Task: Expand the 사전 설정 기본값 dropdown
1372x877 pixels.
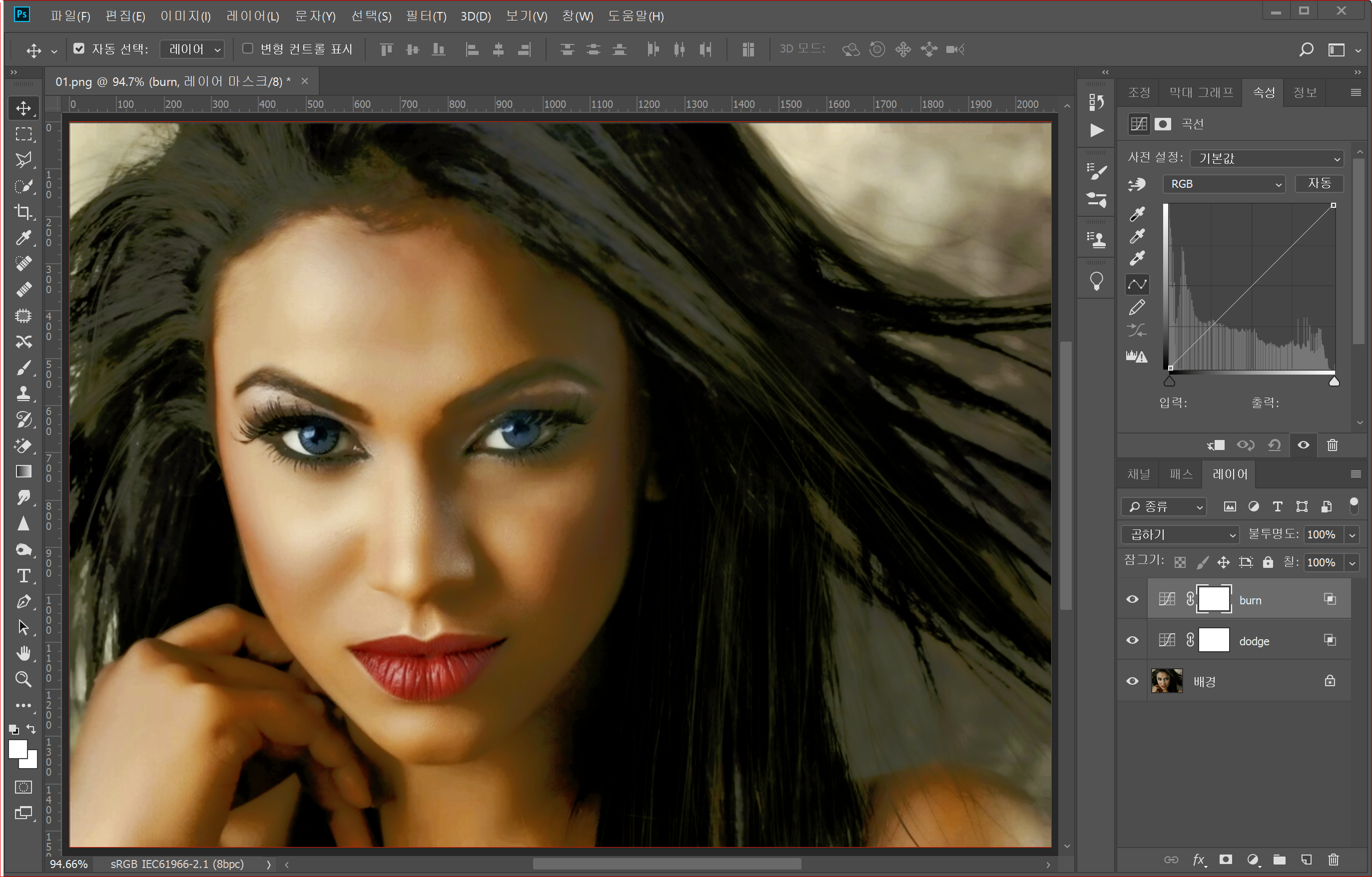Action: 1267,158
